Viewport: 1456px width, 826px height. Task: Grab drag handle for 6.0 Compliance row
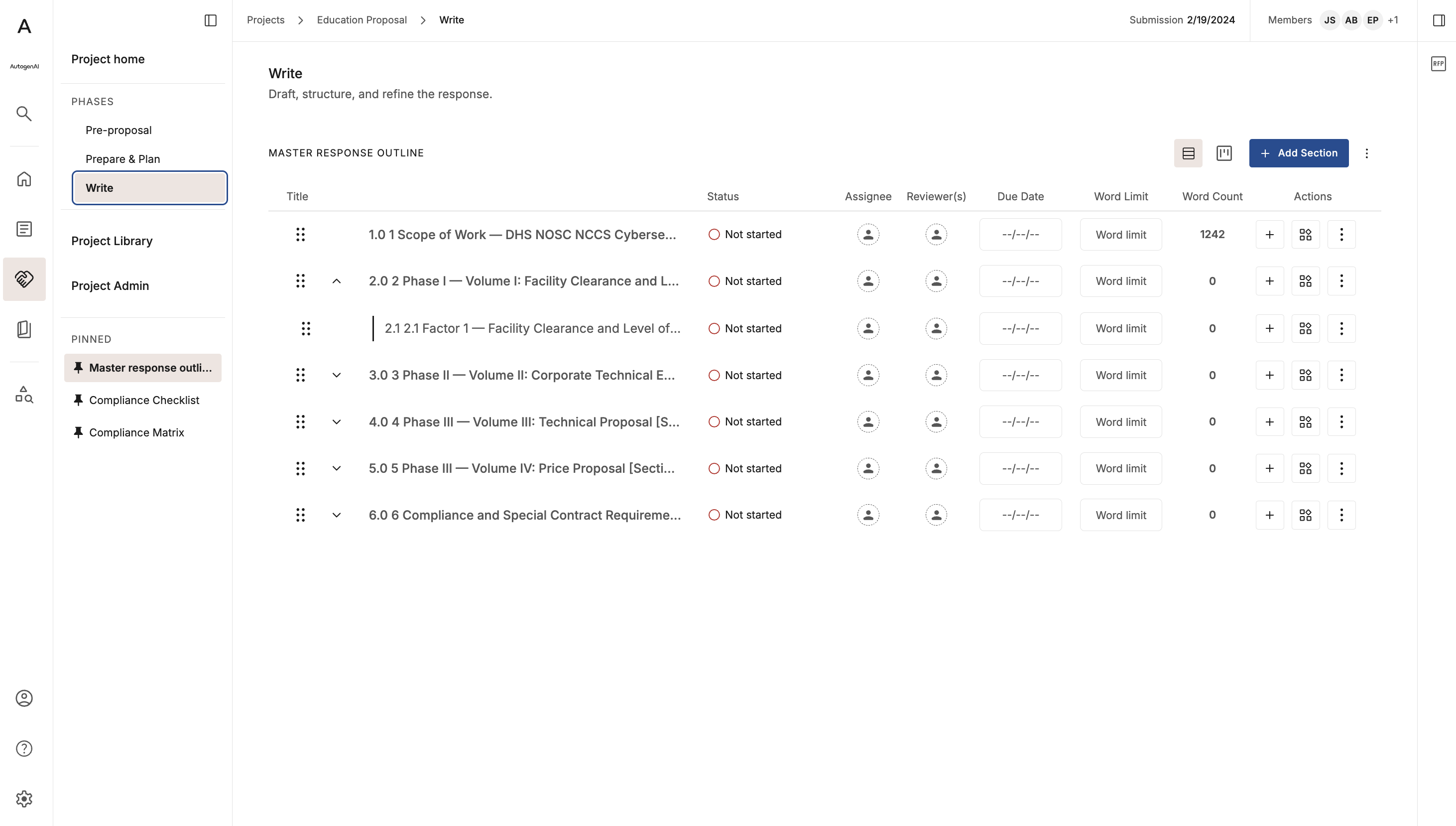300,515
